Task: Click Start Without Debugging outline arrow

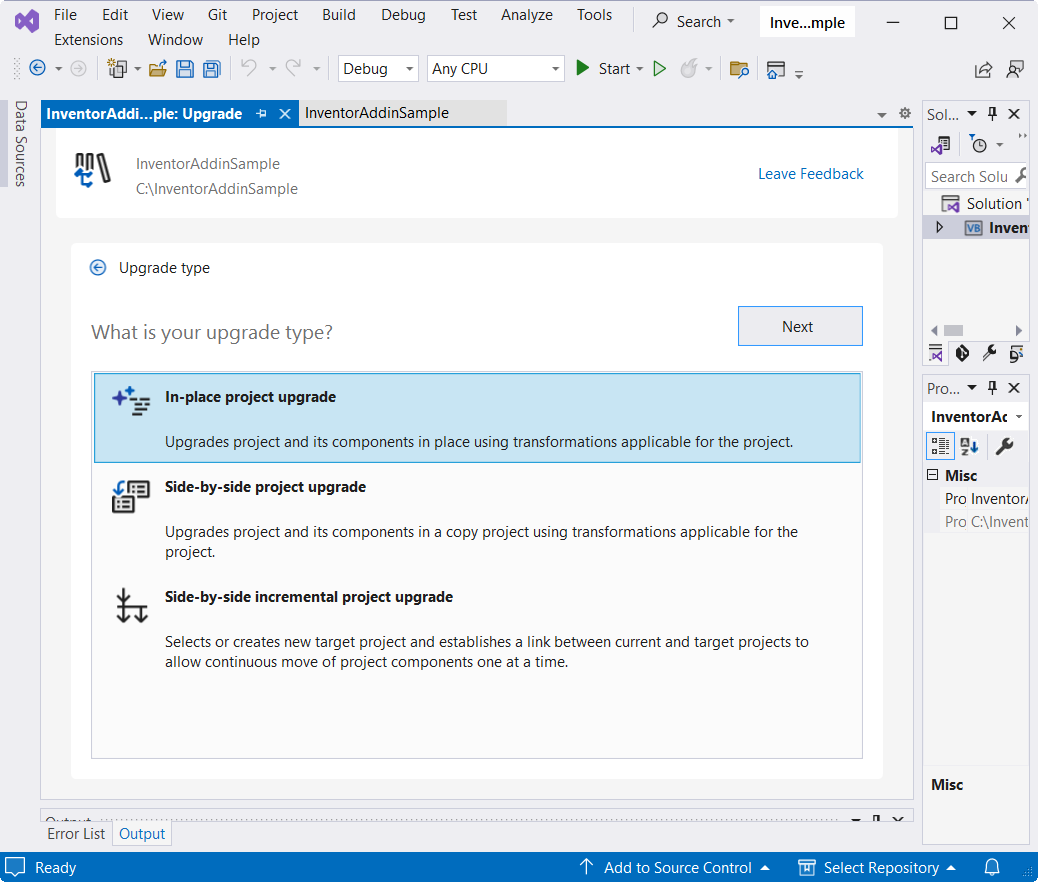Action: pyautogui.click(x=659, y=68)
